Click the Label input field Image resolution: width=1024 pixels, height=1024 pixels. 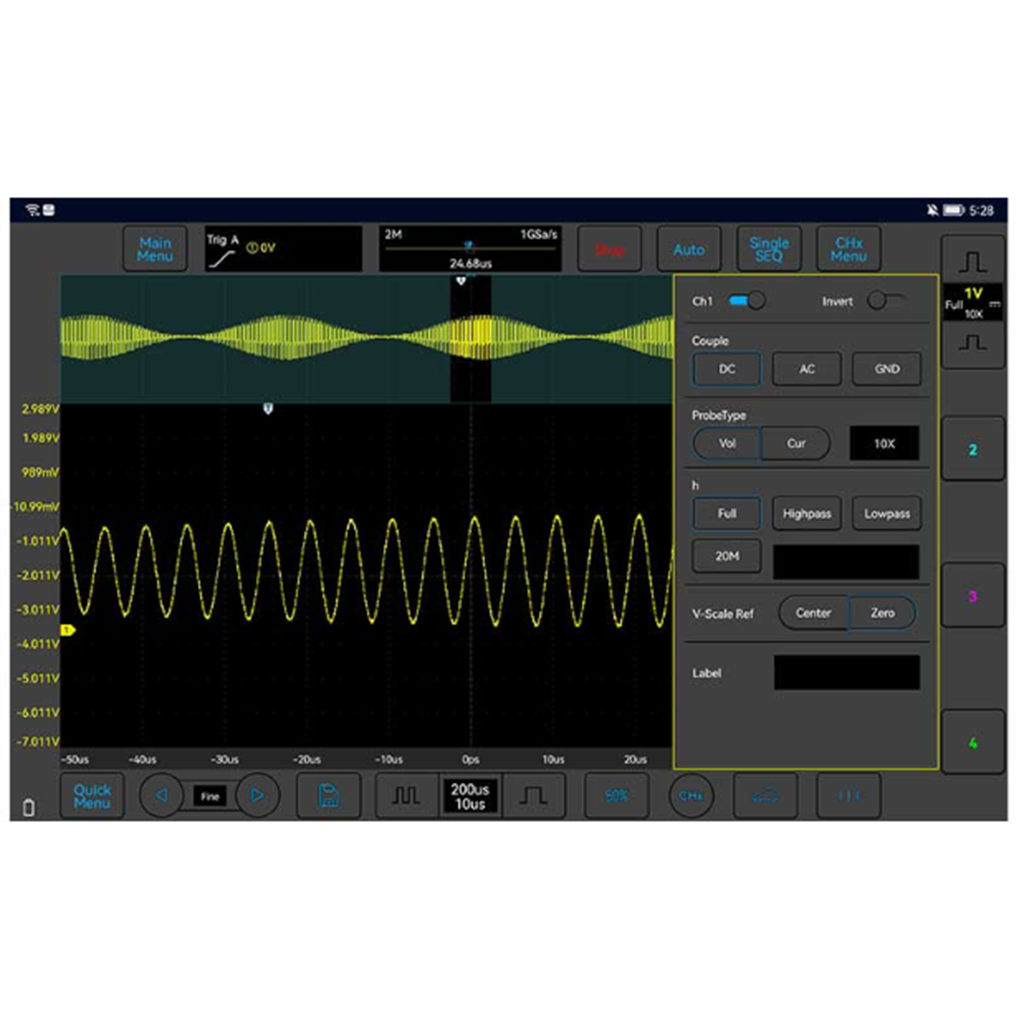[x=846, y=672]
